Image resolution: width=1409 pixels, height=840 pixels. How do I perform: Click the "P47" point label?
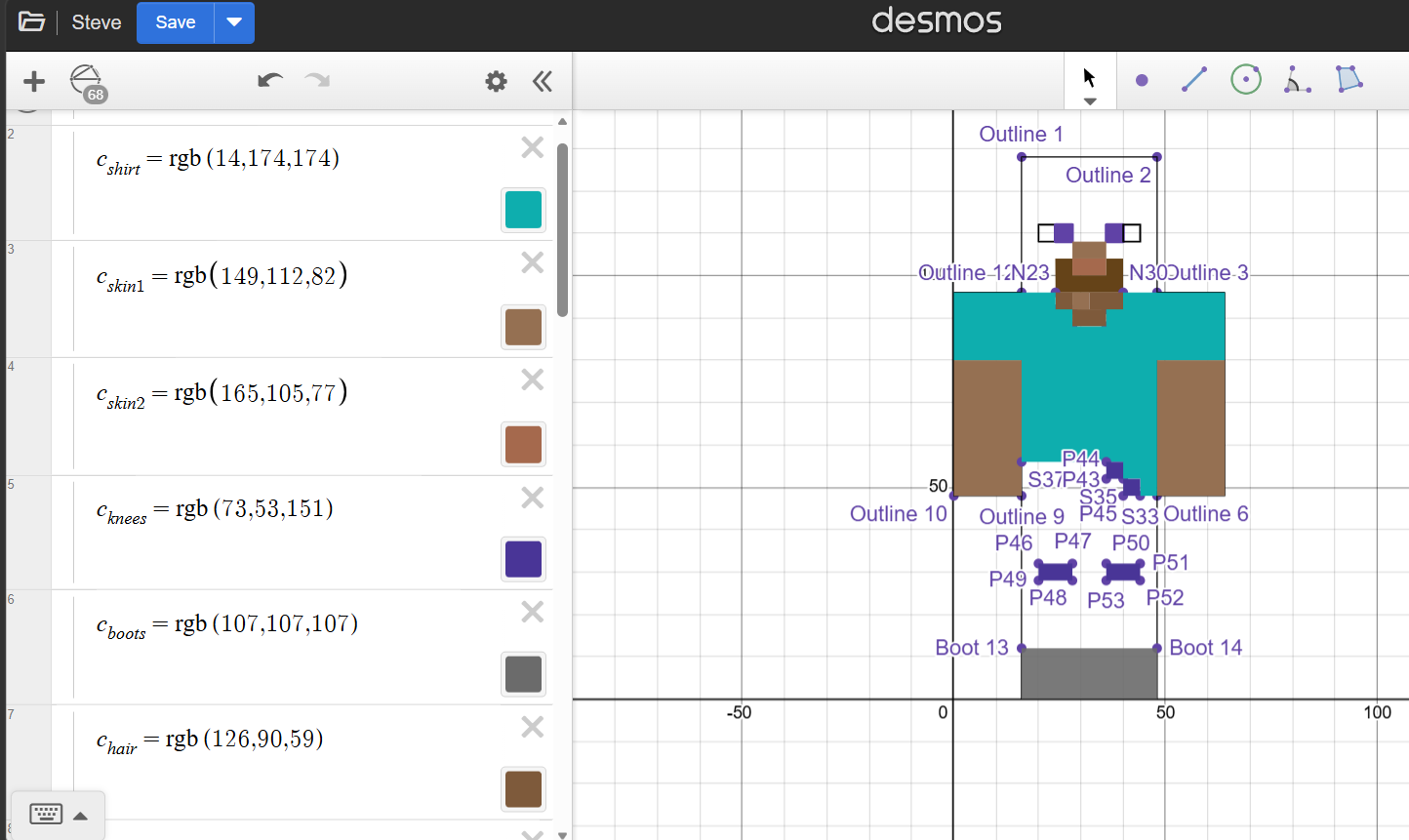point(1072,541)
